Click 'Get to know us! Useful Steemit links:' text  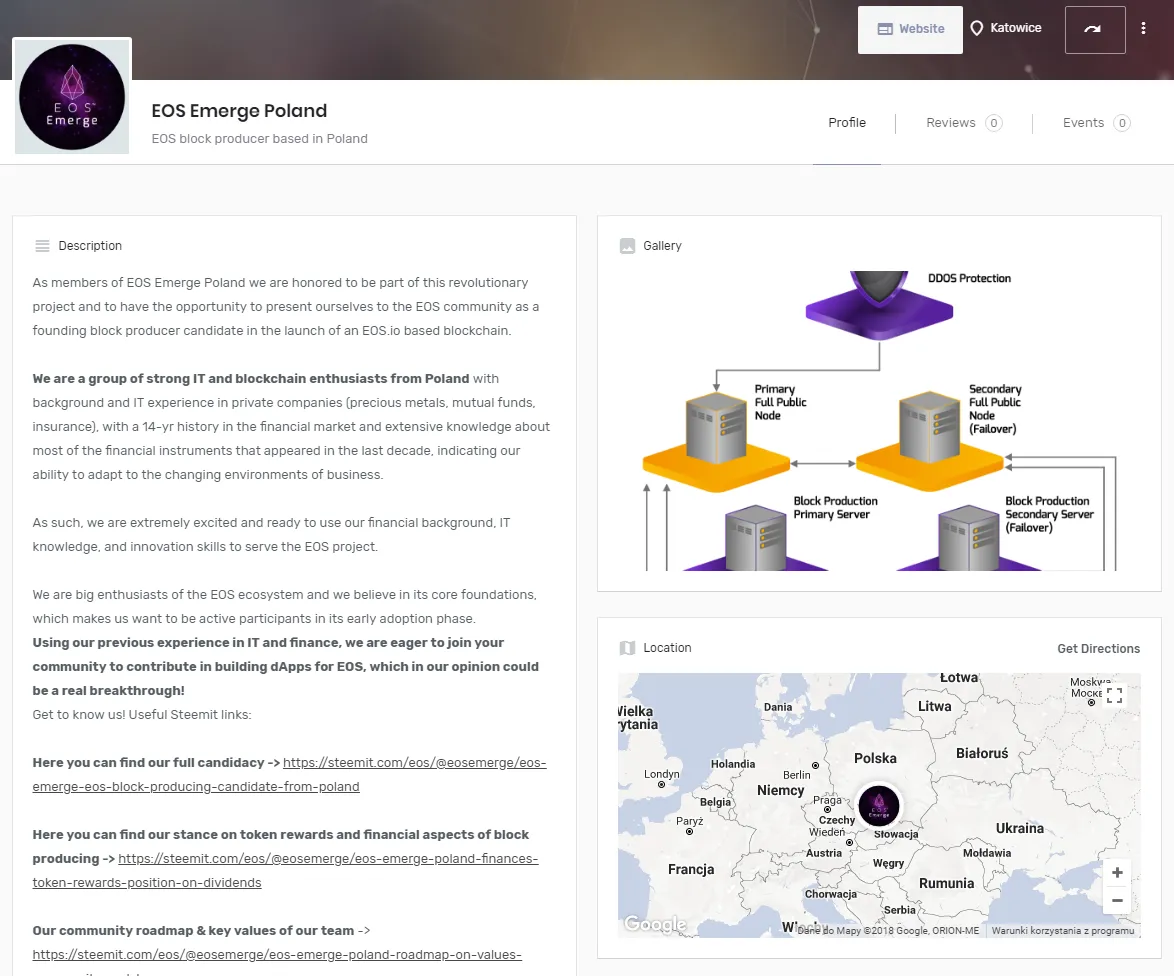point(142,715)
